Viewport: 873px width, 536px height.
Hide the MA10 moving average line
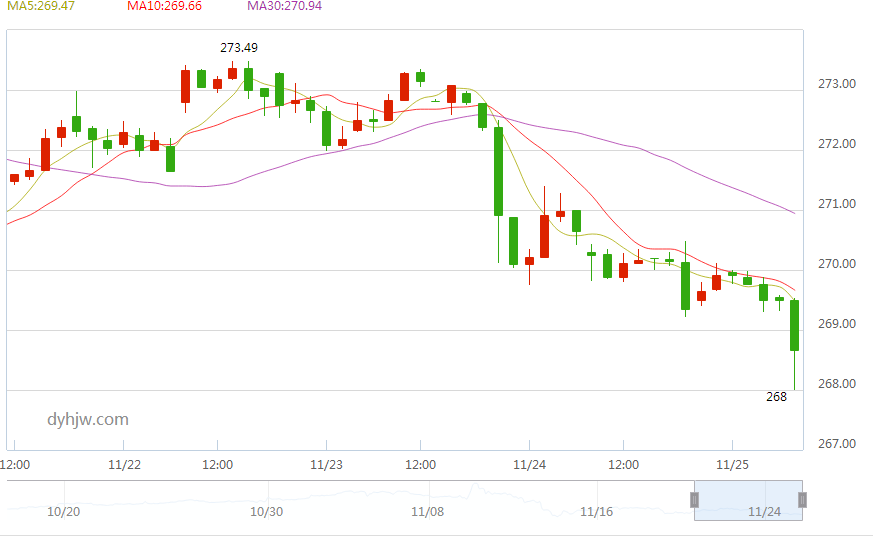tap(164, 6)
